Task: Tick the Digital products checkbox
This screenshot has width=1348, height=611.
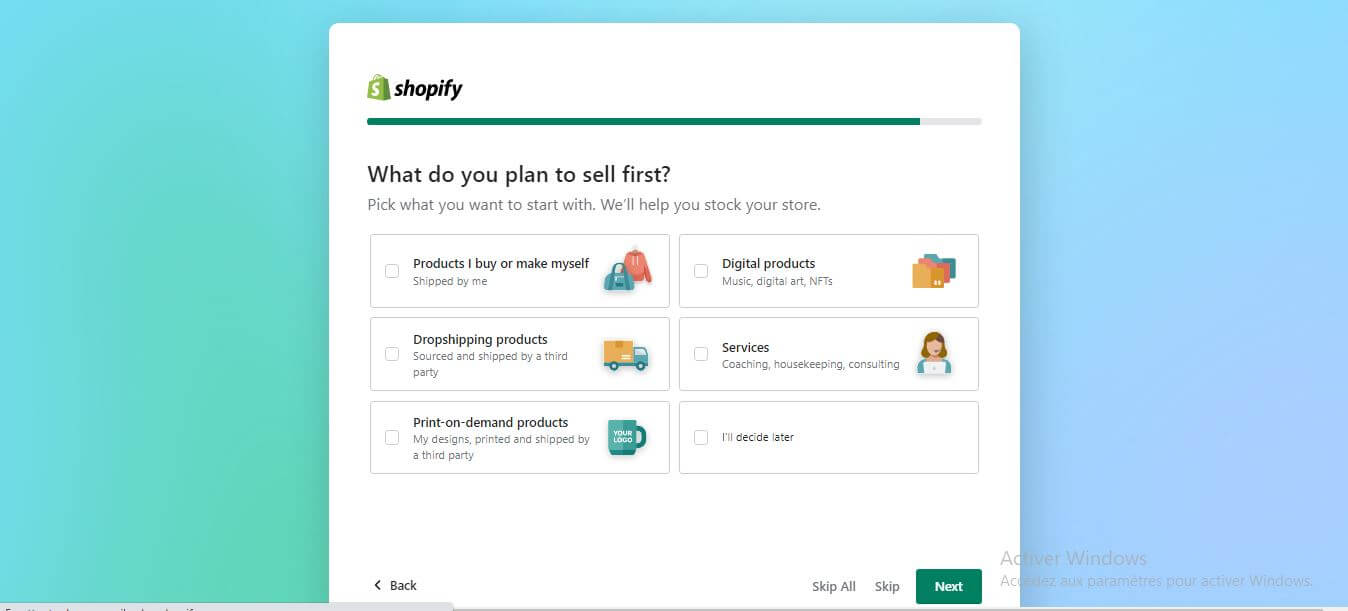Action: [x=701, y=271]
